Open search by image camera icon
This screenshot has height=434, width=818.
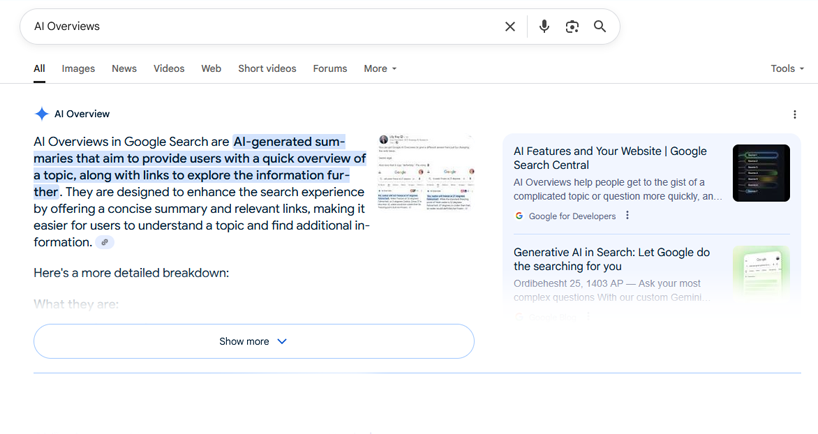pos(572,27)
